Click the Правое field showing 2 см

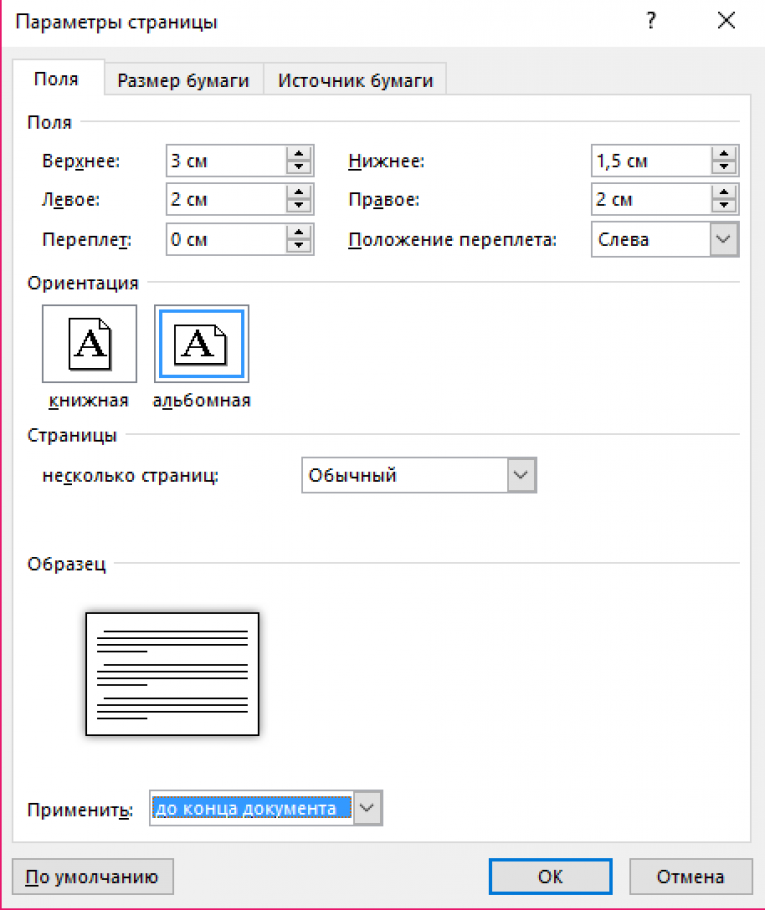pos(651,199)
